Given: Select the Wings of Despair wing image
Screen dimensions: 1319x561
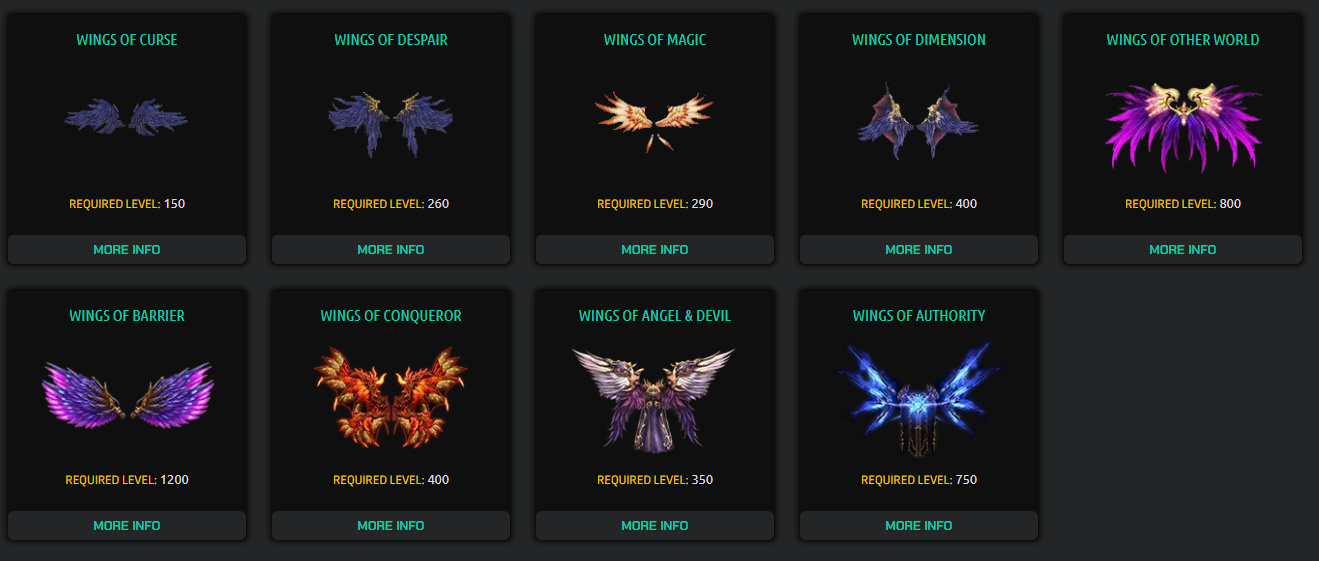Looking at the screenshot, I should tap(391, 123).
